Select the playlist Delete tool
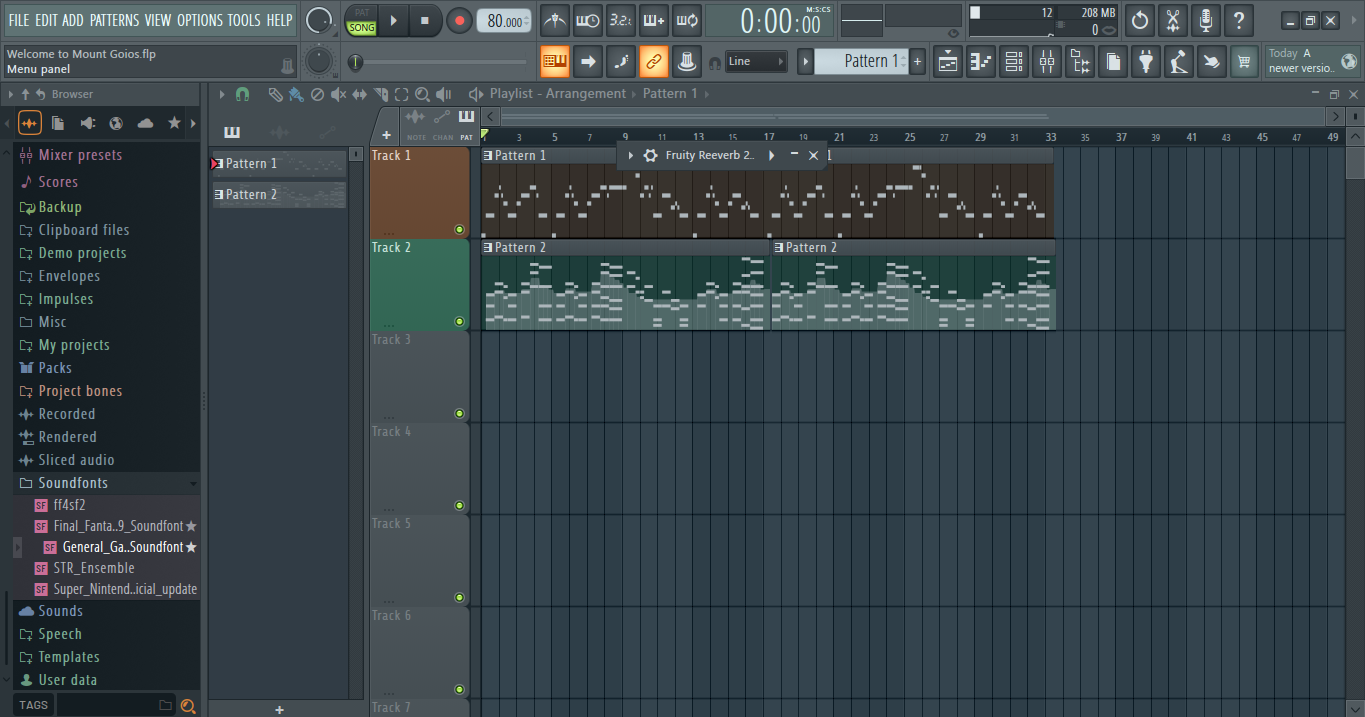 (317, 94)
